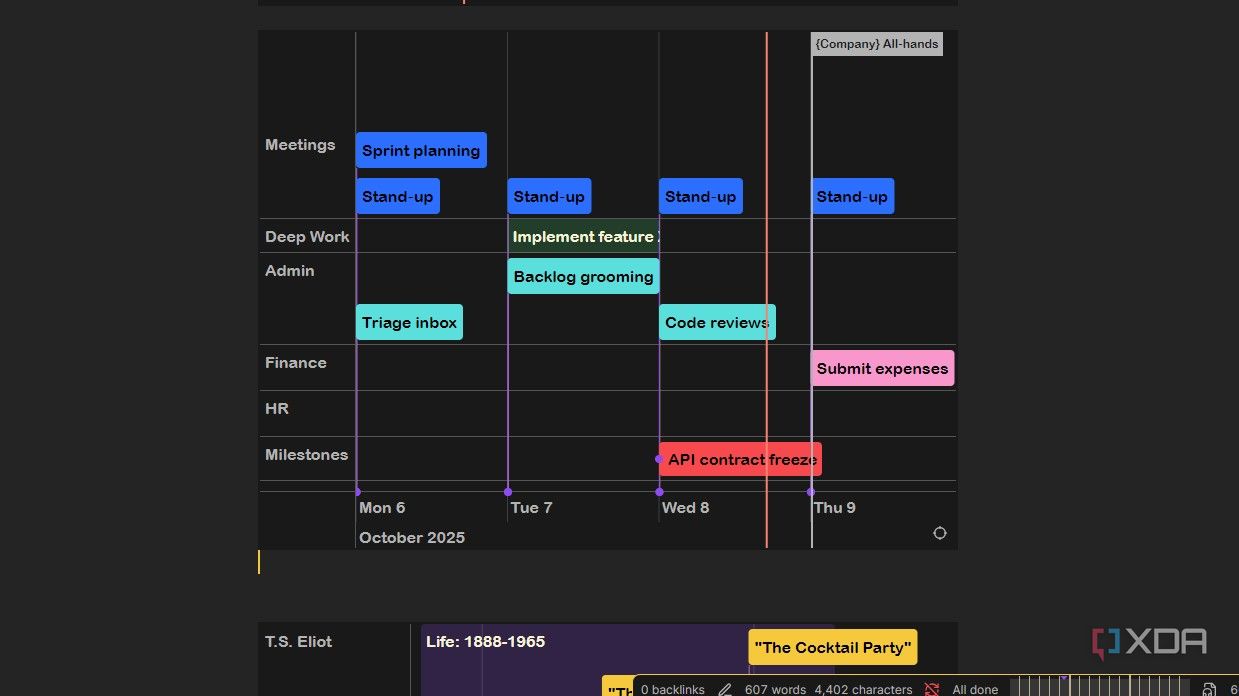Click the Code reviews task
Viewport: 1239px width, 696px height.
(717, 322)
